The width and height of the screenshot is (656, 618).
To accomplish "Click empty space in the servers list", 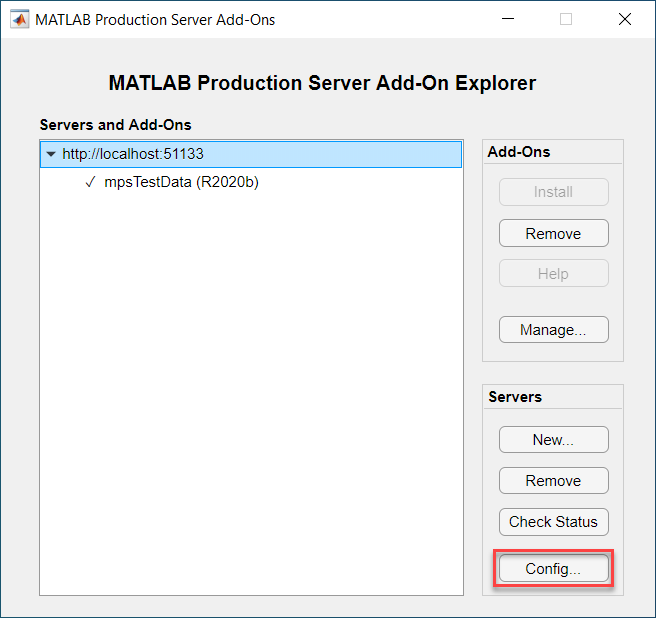I will tap(251, 377).
